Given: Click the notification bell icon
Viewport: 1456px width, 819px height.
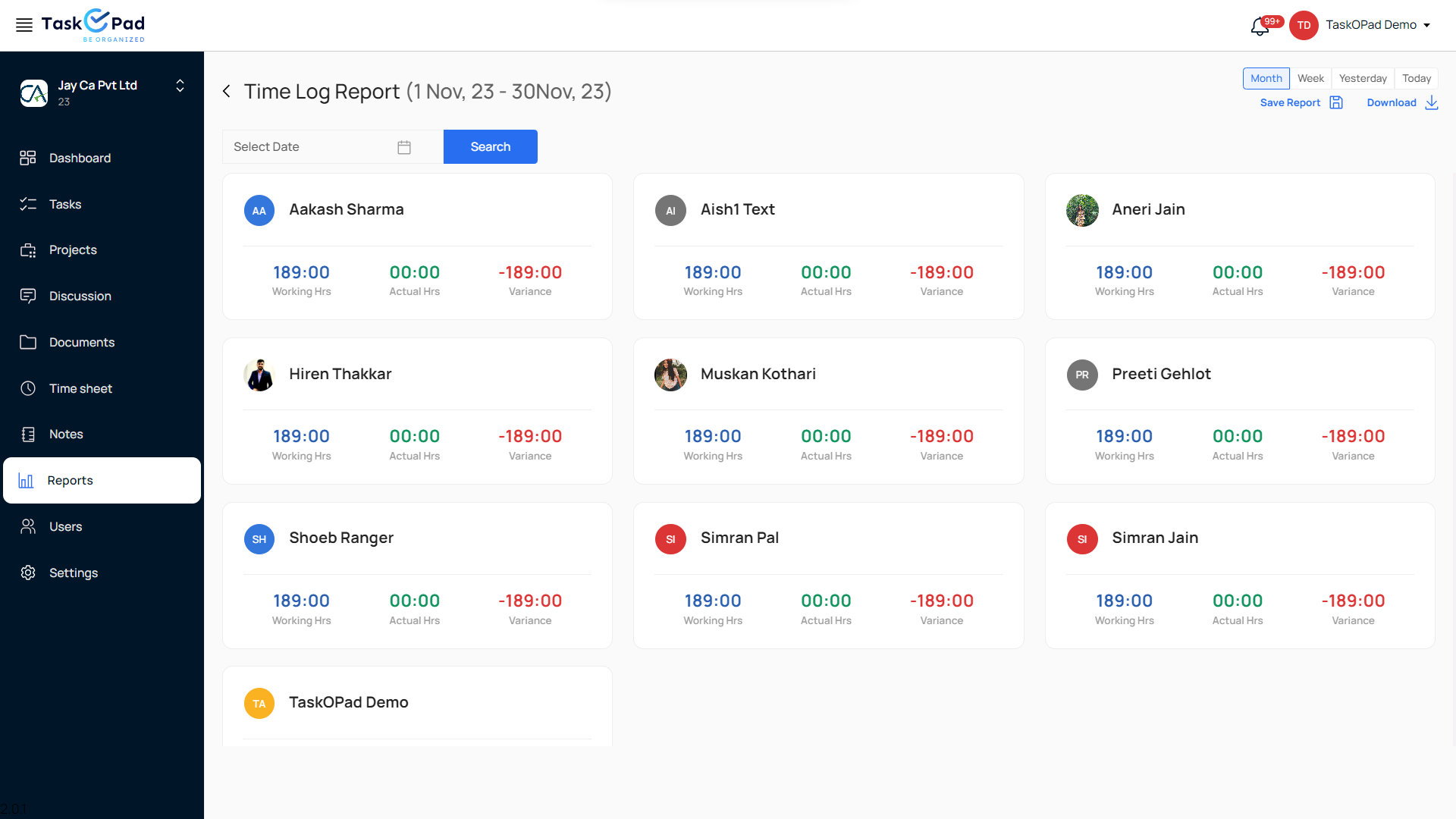Looking at the screenshot, I should point(1260,27).
